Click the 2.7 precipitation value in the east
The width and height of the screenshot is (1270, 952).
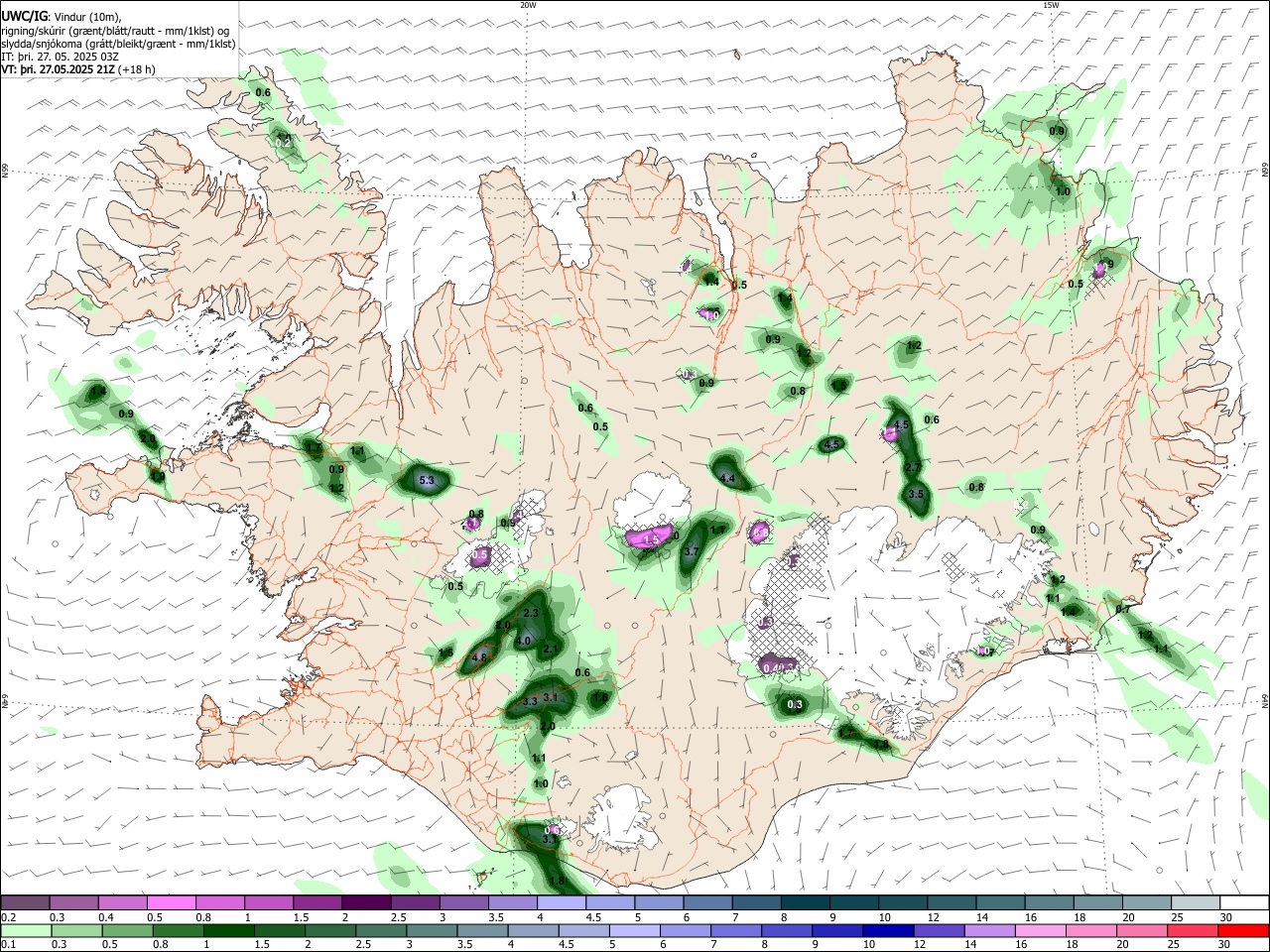point(914,467)
